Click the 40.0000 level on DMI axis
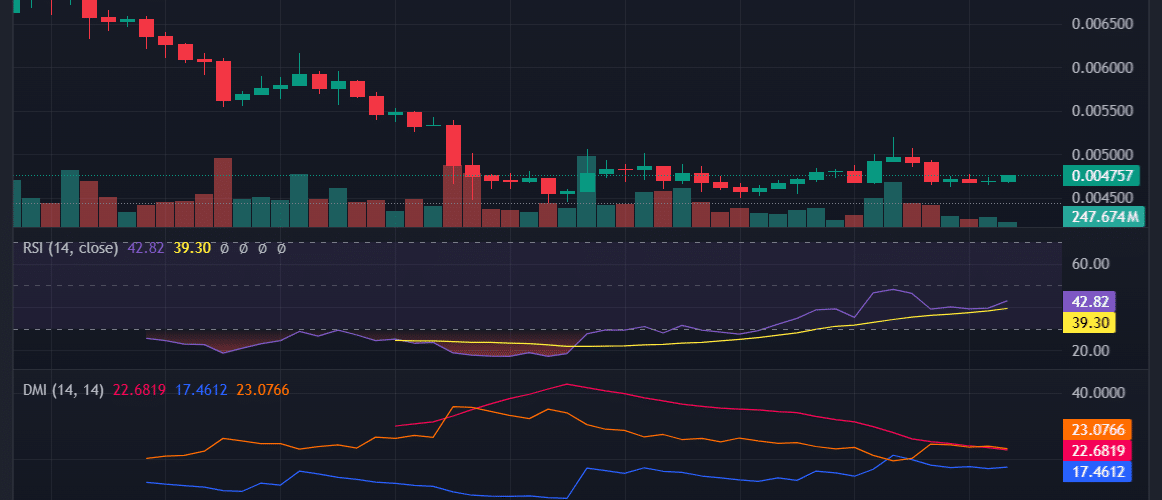Screen dimensions: 1162x500 tap(1100, 393)
